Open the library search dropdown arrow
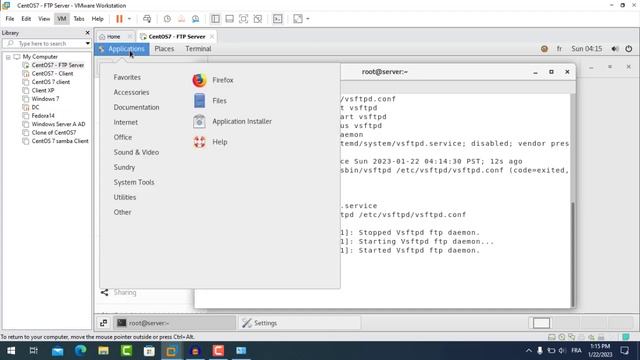This screenshot has width=640, height=360. click(x=87, y=43)
